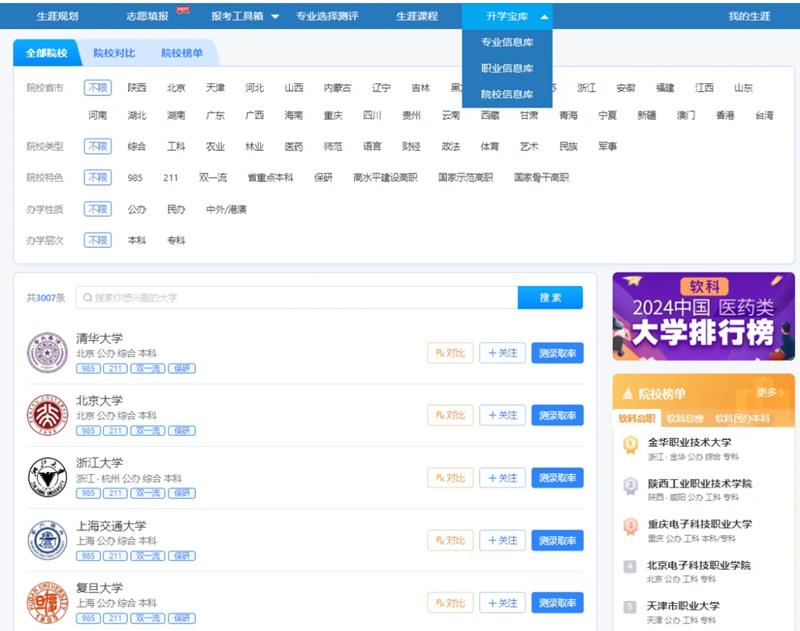The width and height of the screenshot is (800, 631).
Task: Click the blue 搜索 button
Action: (550, 298)
